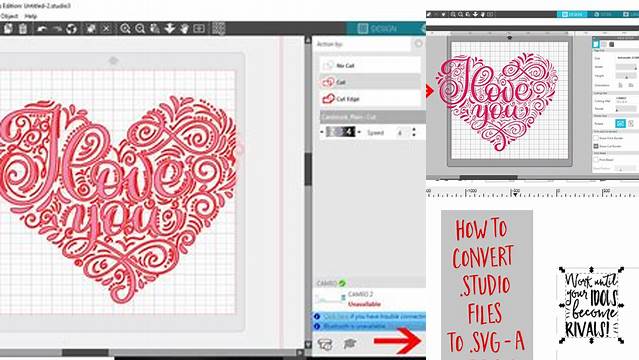Switch to the DESIGN tab
This screenshot has height=360, width=639.
coord(377,29)
